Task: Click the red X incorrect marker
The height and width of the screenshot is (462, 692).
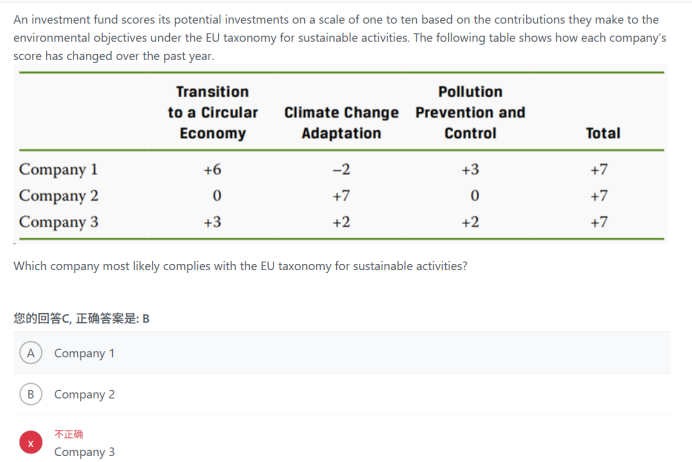Action: tap(30, 443)
